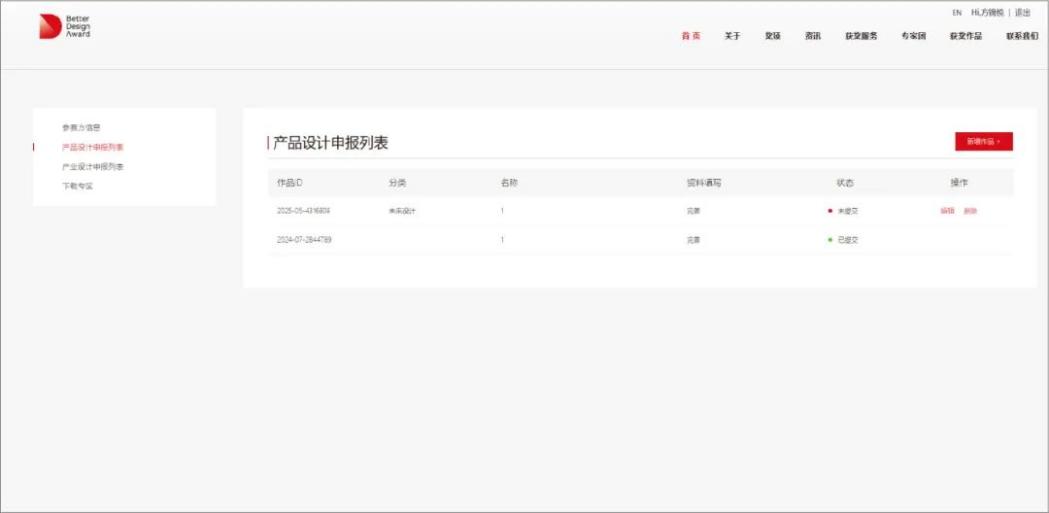Image resolution: width=1049 pixels, height=513 pixels.
Task: Click the 删除 link for the 未提交 entry
Action: [970, 211]
